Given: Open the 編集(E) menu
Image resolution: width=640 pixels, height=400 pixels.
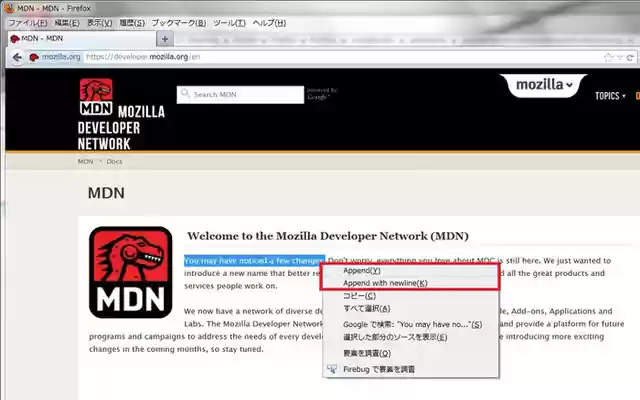Looking at the screenshot, I should (67, 23).
